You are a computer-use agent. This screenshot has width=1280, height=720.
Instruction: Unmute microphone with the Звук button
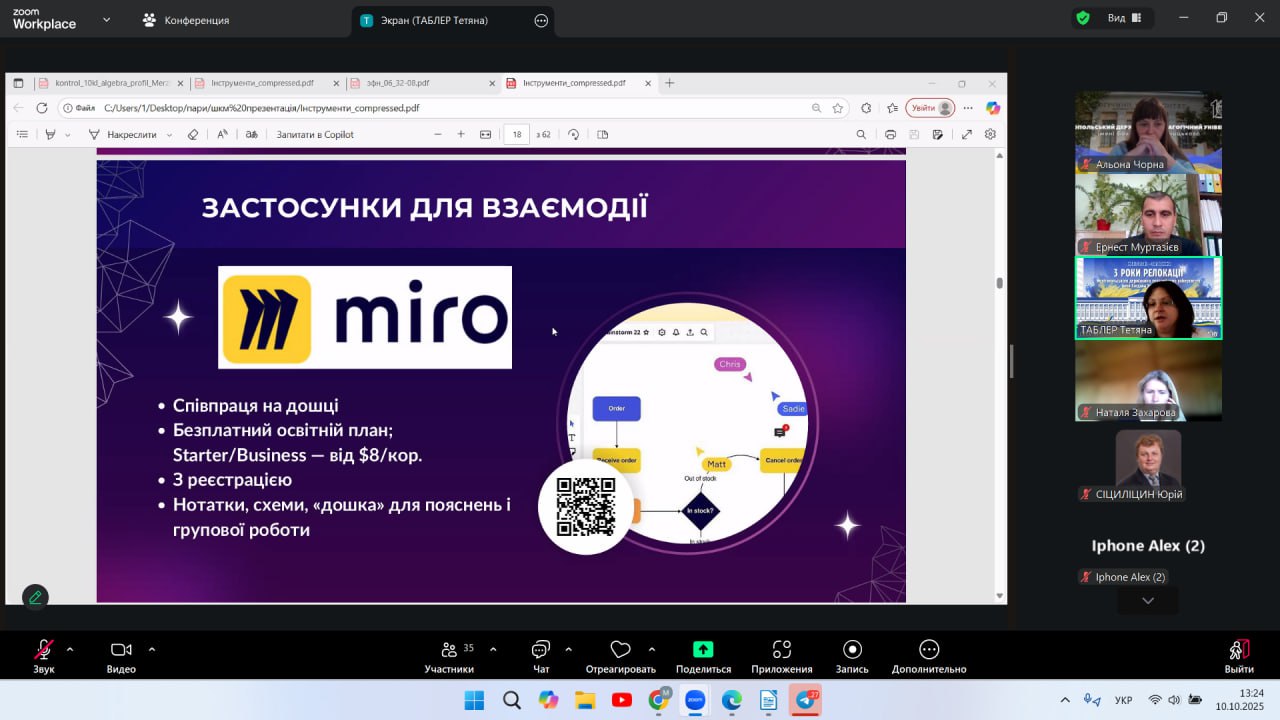(44, 650)
